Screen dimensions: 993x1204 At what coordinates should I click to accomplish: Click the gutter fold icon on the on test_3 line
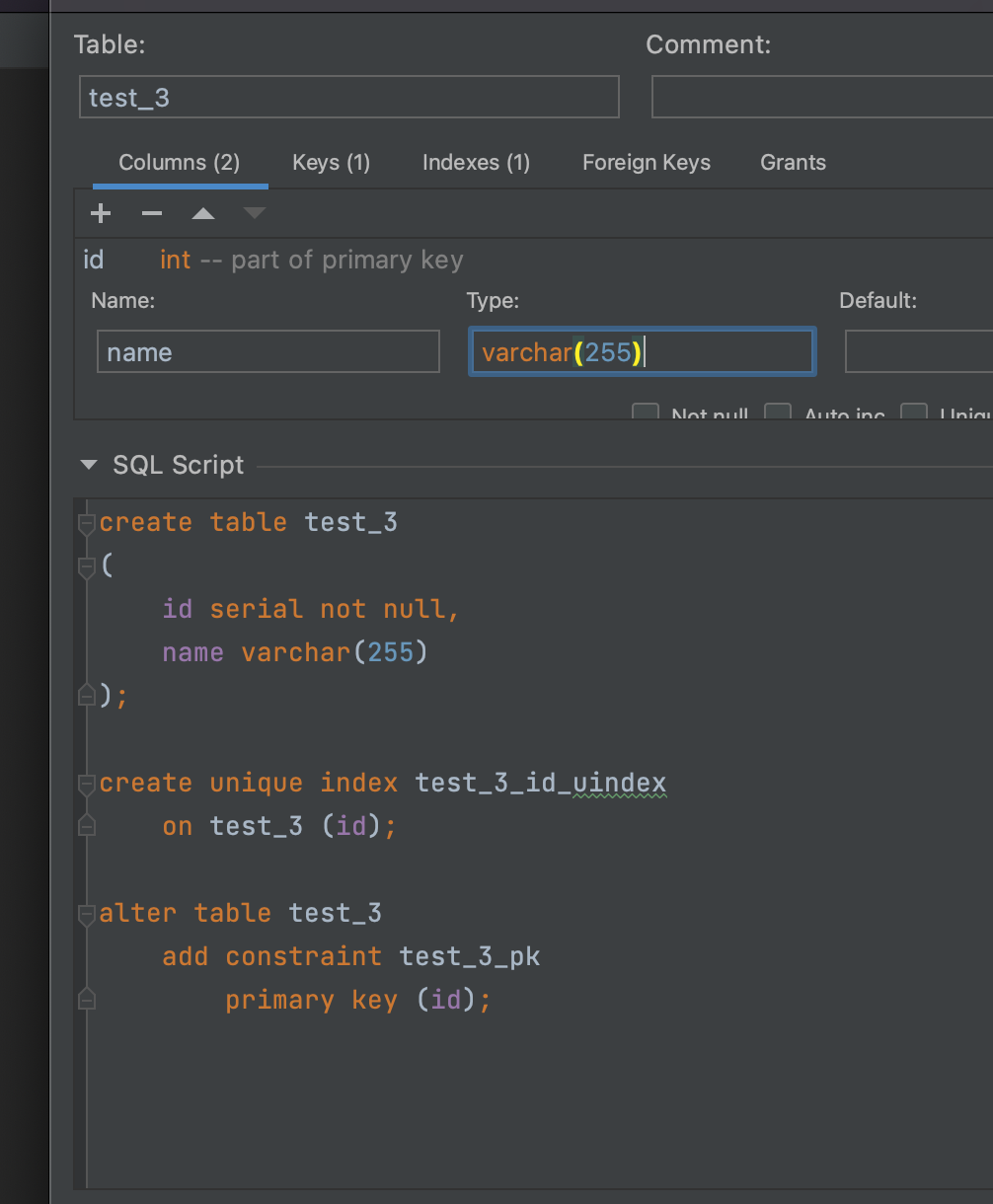point(86,826)
